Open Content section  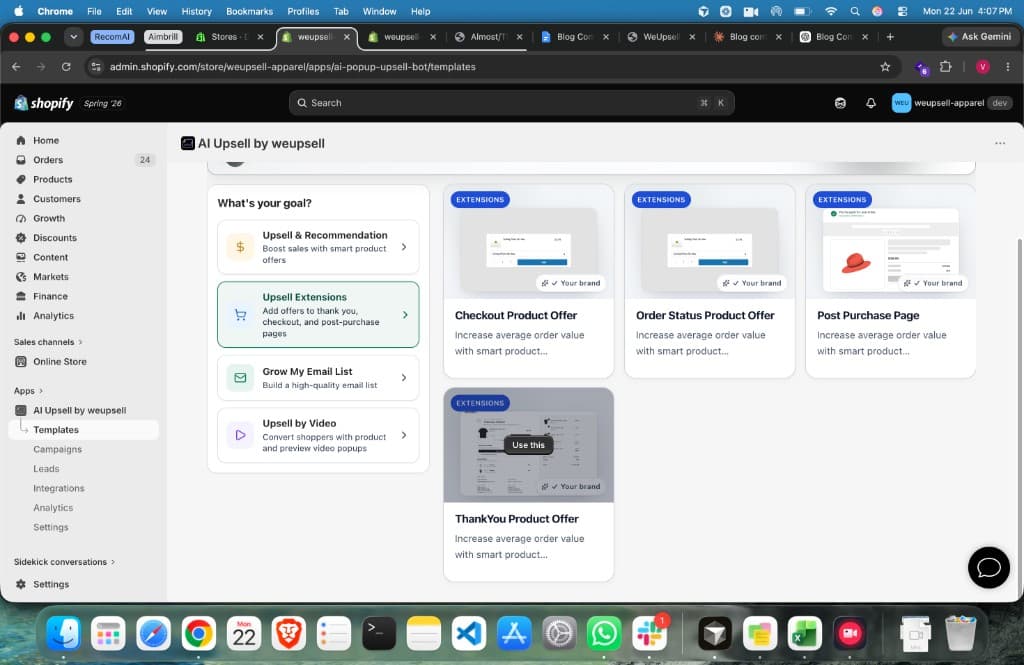(x=50, y=257)
